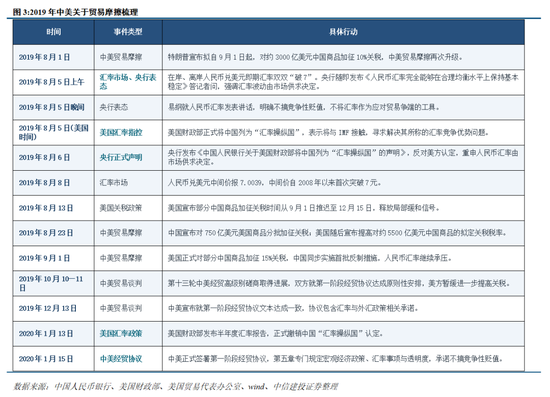Click the highlighted 中美经贸协议 event type
This screenshot has width=550, height=397.
[121, 359]
